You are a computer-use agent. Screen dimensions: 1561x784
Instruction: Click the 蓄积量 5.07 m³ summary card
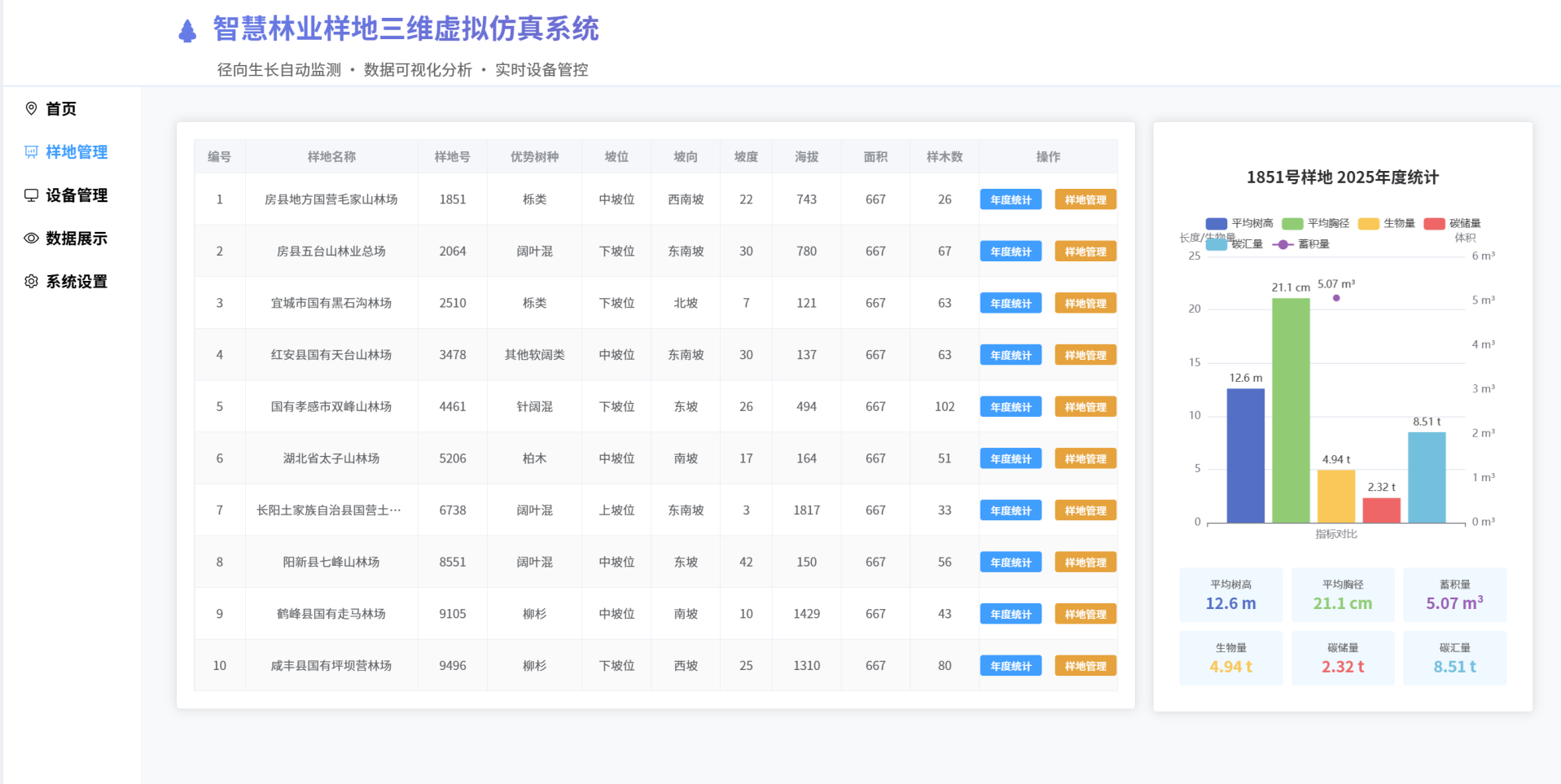(x=1454, y=595)
